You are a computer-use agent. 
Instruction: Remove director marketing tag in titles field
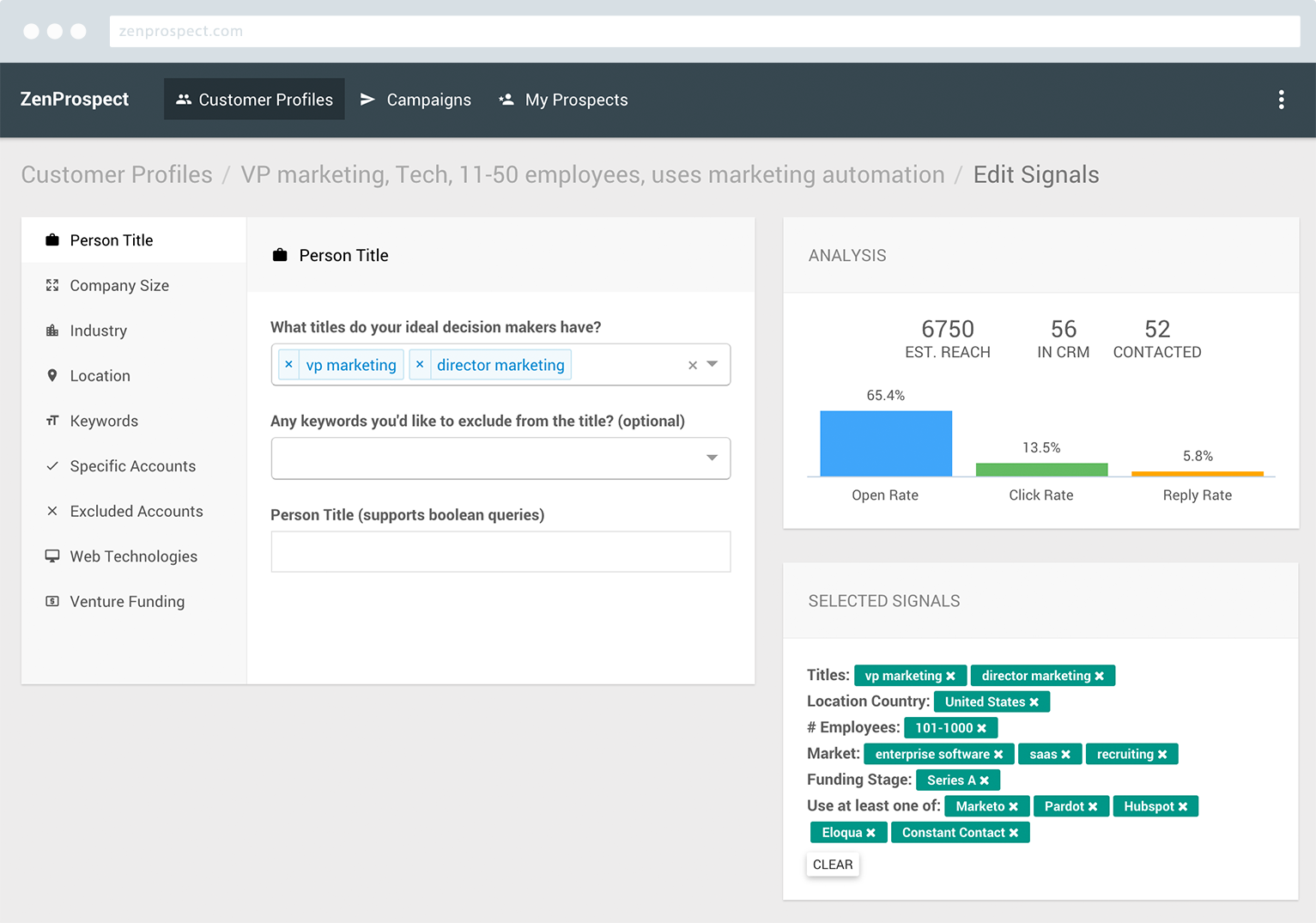[420, 364]
